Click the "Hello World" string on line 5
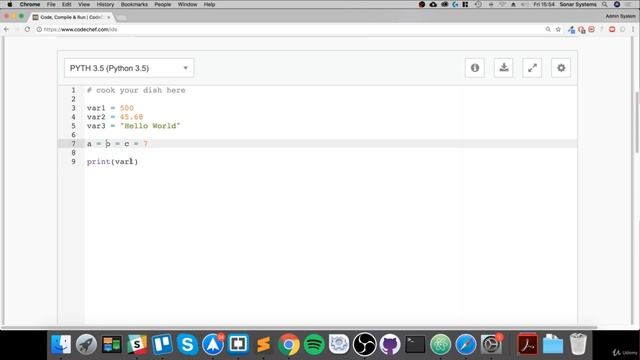 pos(150,126)
